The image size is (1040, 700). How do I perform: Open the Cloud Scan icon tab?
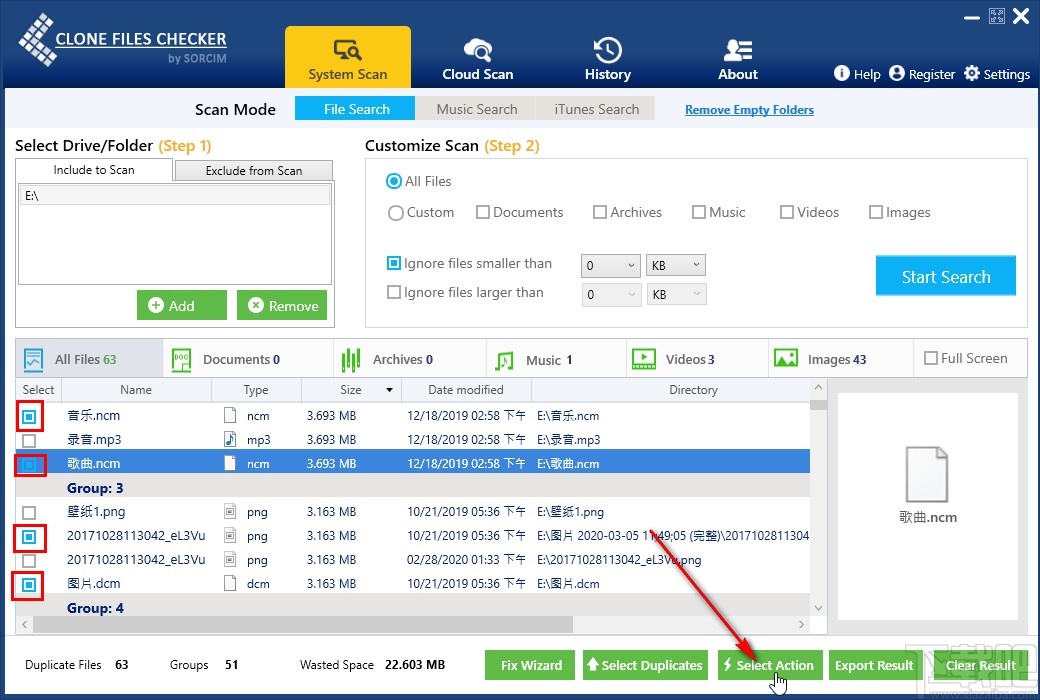click(x=477, y=50)
